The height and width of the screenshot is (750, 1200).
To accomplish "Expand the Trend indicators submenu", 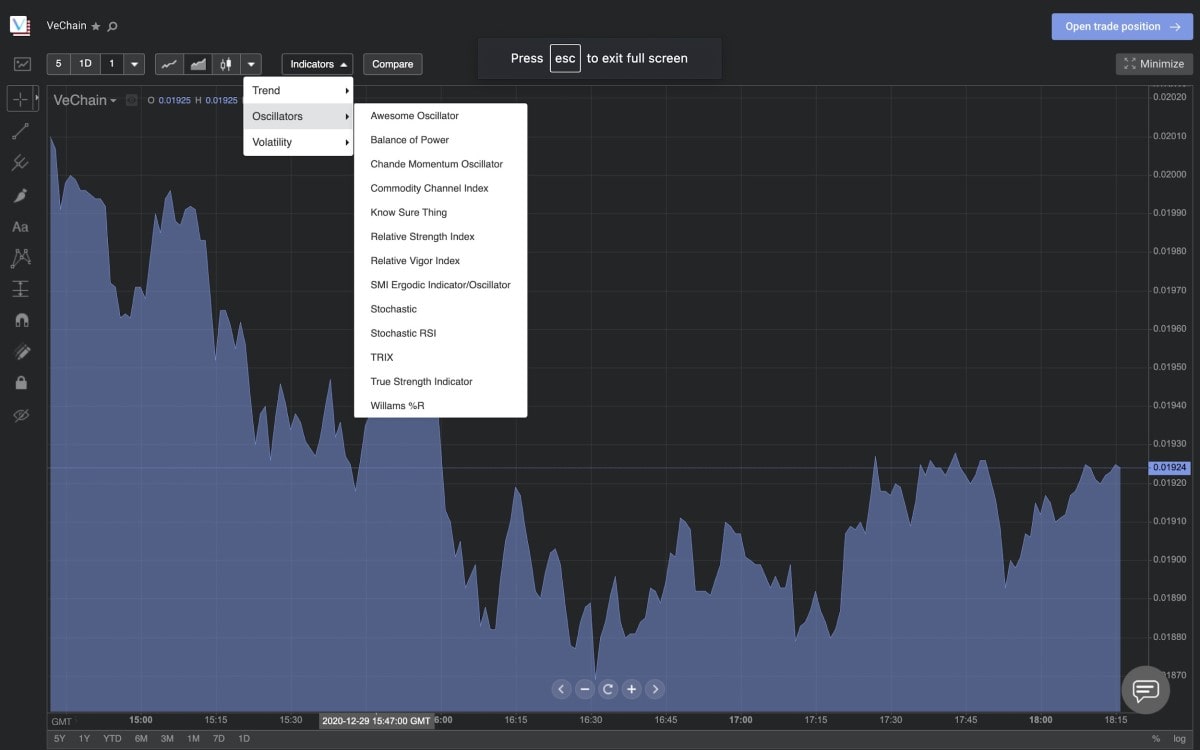I will 298,90.
